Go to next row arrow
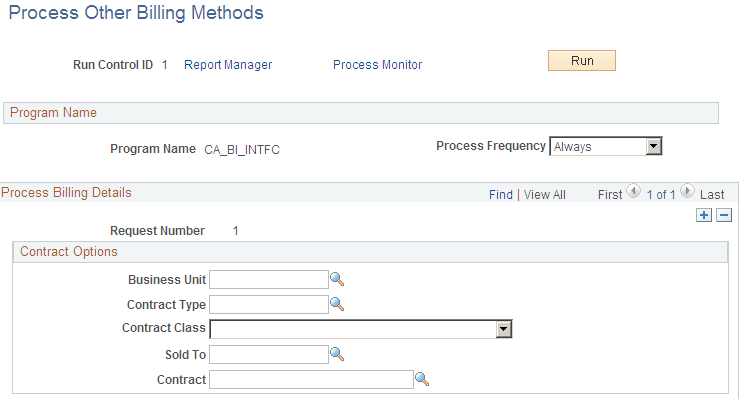The width and height of the screenshot is (741, 399). click(x=688, y=191)
